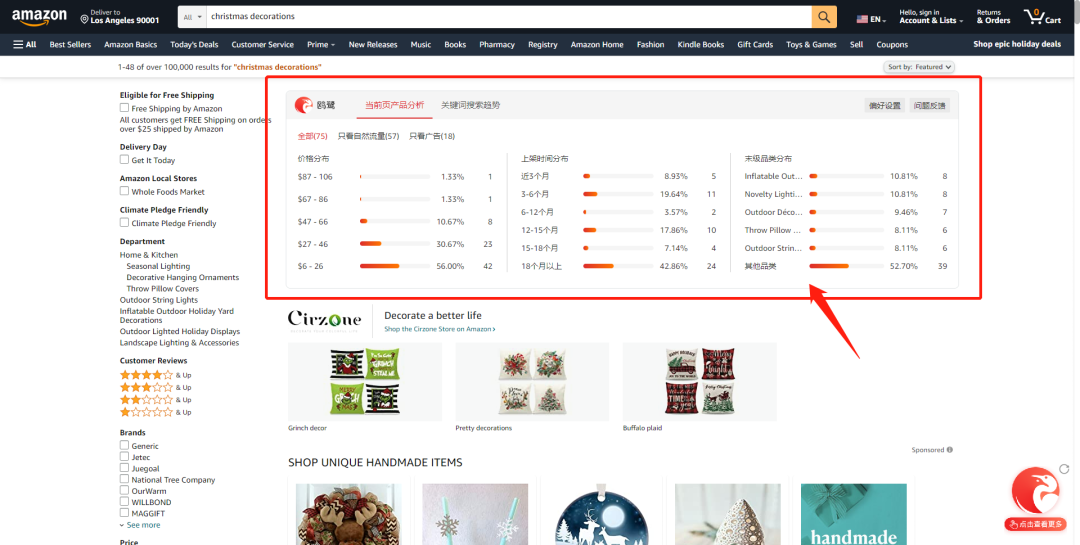This screenshot has width=1080, height=545.
Task: Open Shop the Cirzone Store link
Action: click(x=439, y=329)
